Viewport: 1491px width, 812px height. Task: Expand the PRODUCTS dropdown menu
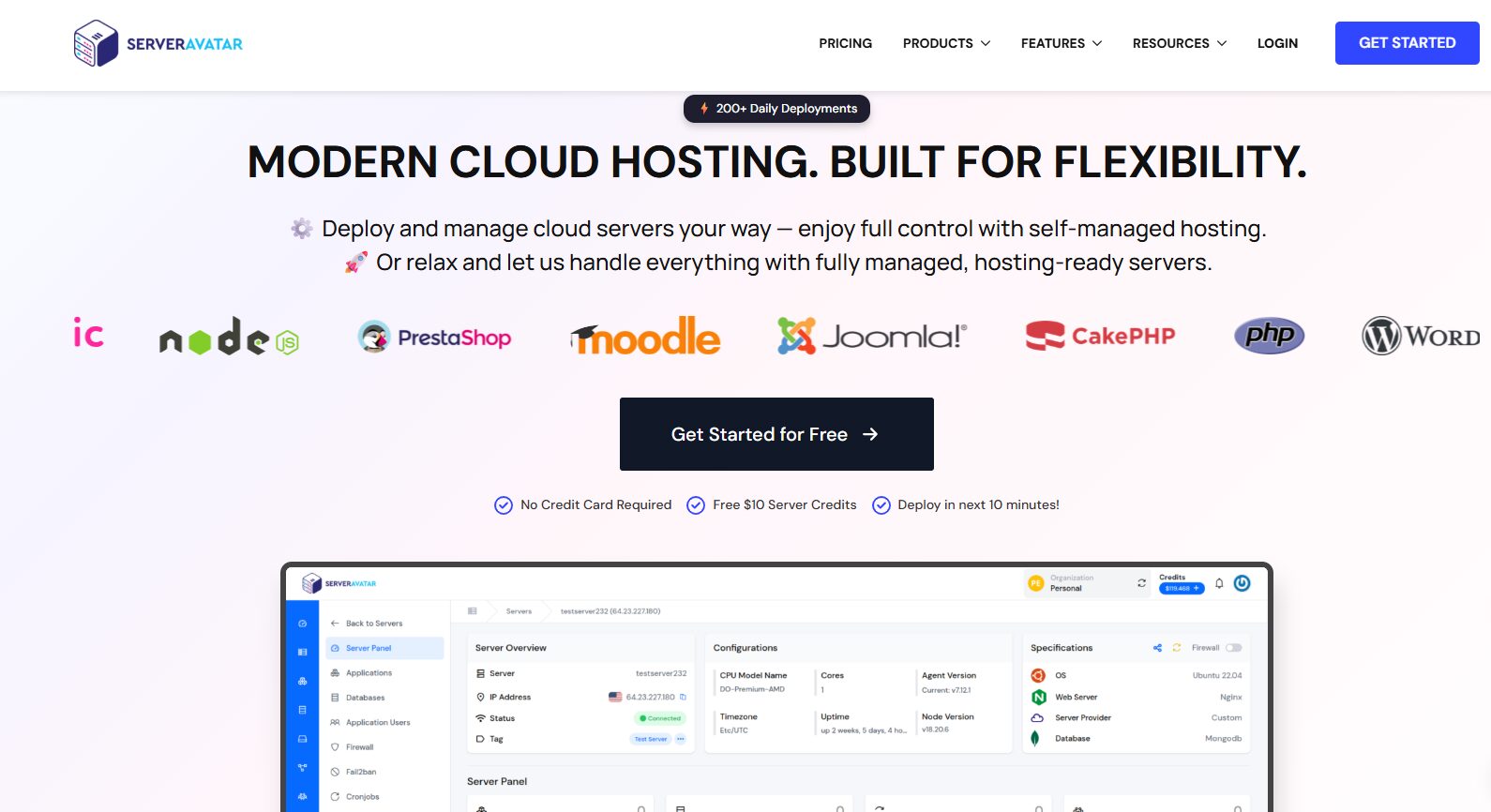946,43
